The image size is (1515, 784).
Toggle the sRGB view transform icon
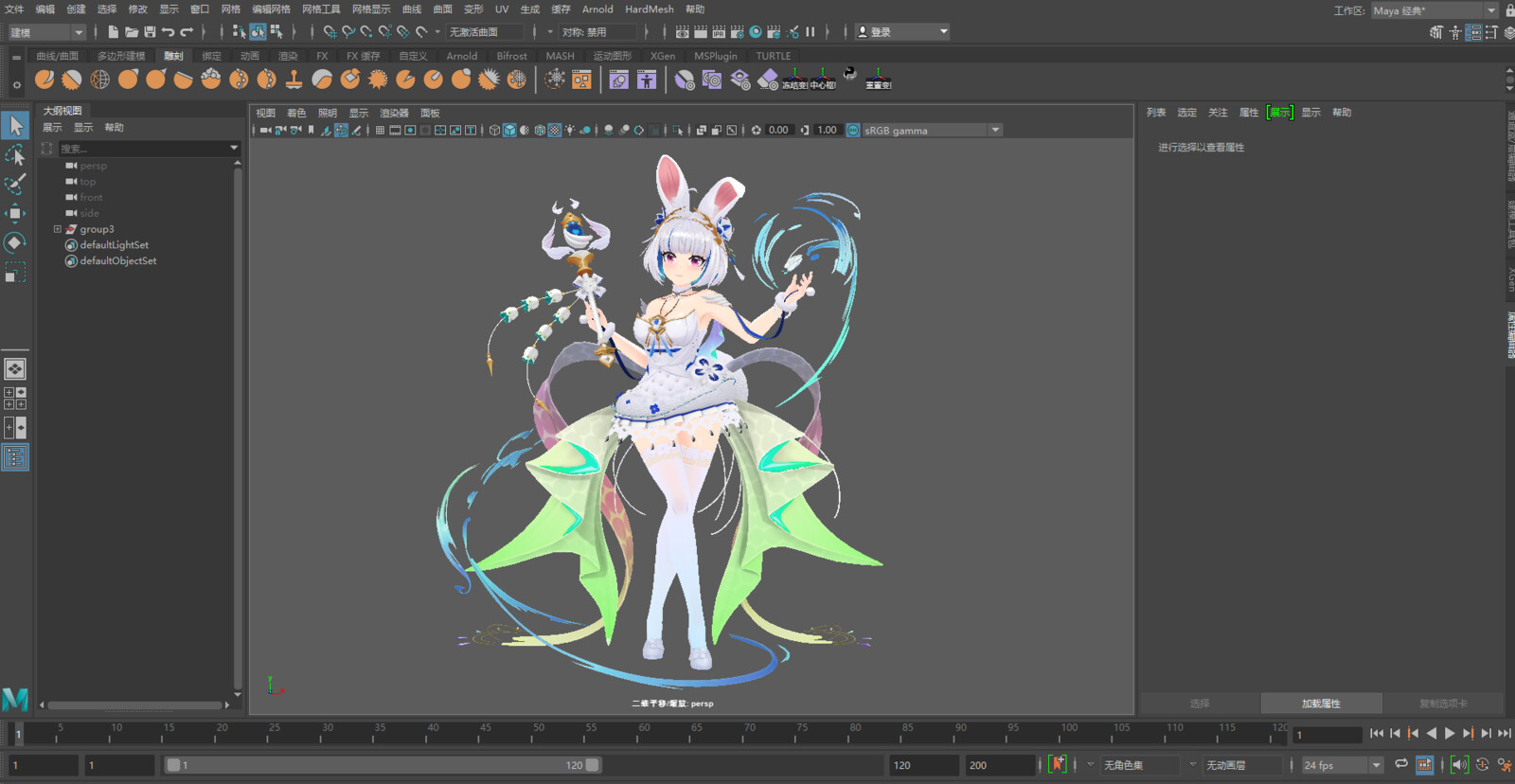(853, 131)
